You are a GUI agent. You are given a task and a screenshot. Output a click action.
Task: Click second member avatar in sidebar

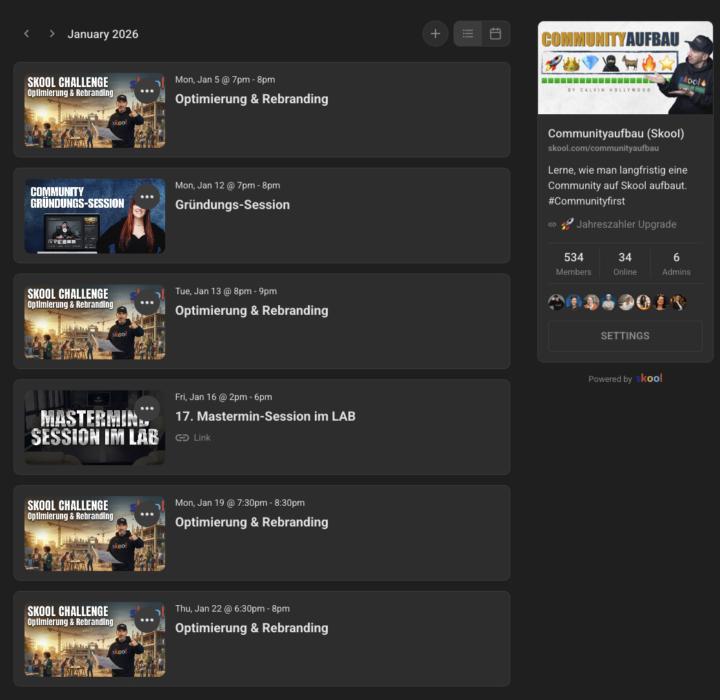[574, 302]
